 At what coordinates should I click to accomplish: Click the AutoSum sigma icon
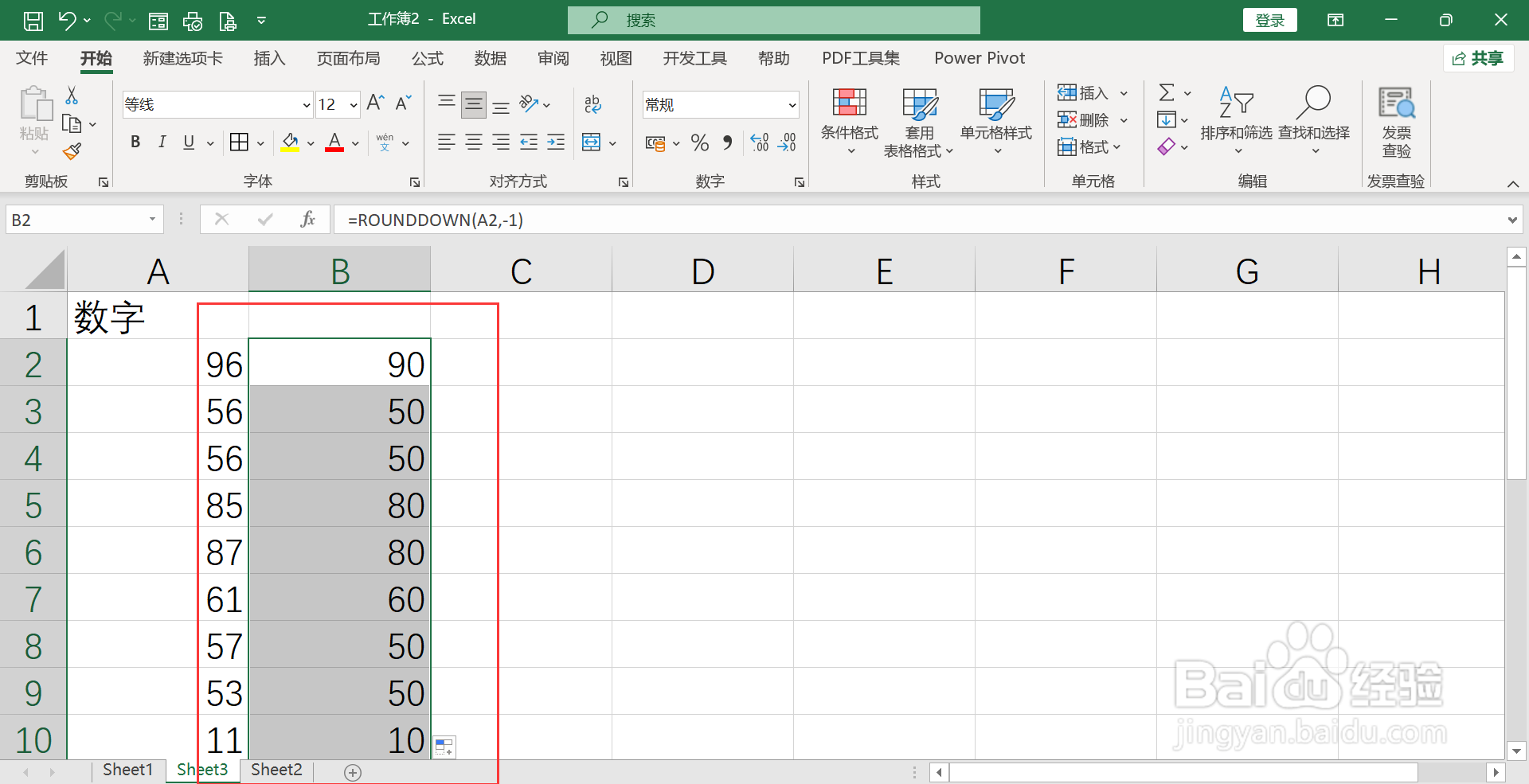click(1167, 93)
